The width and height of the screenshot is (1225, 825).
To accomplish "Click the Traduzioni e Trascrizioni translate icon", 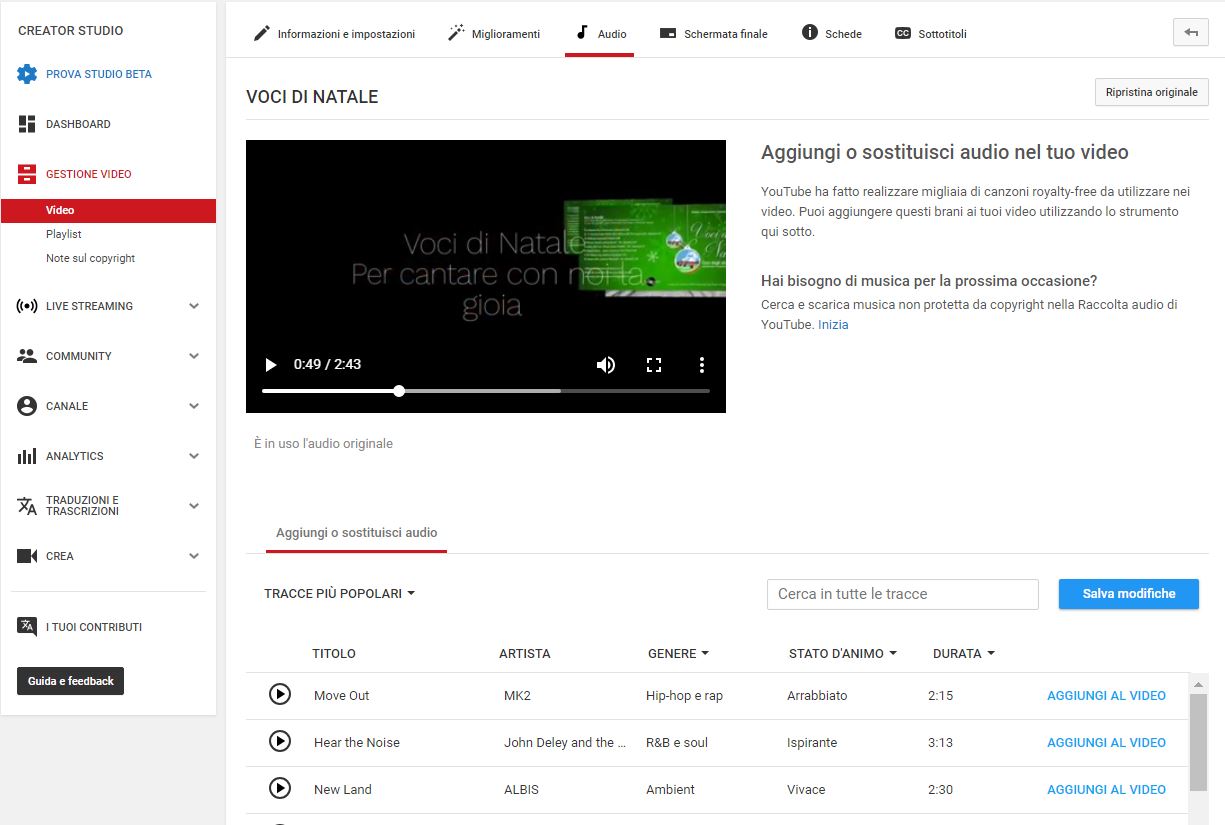I will click(x=27, y=506).
